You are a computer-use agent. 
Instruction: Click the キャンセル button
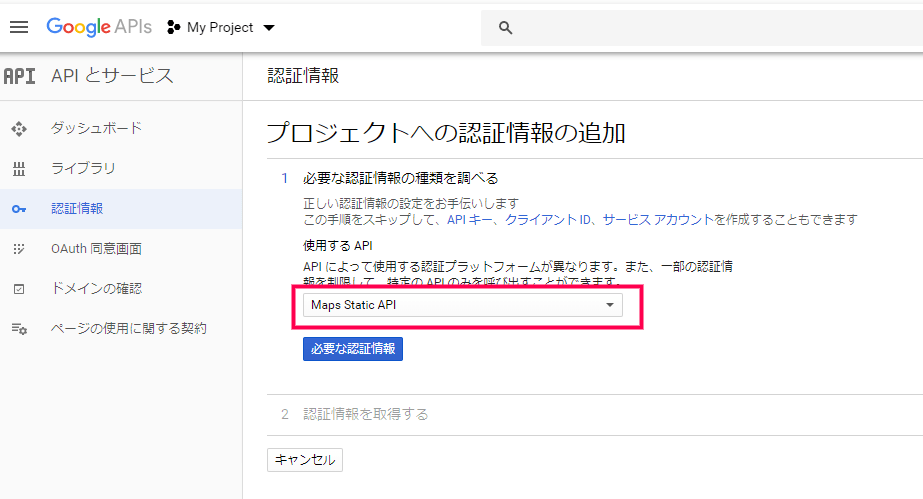305,460
